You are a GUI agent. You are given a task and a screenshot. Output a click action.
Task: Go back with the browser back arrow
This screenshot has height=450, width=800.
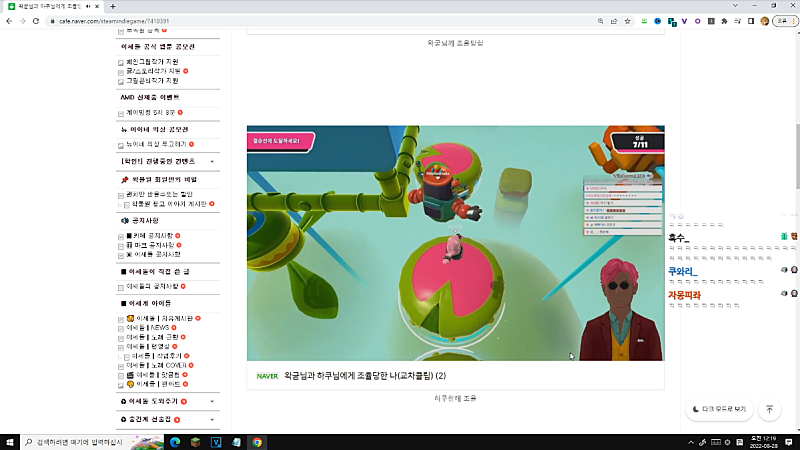(9, 21)
